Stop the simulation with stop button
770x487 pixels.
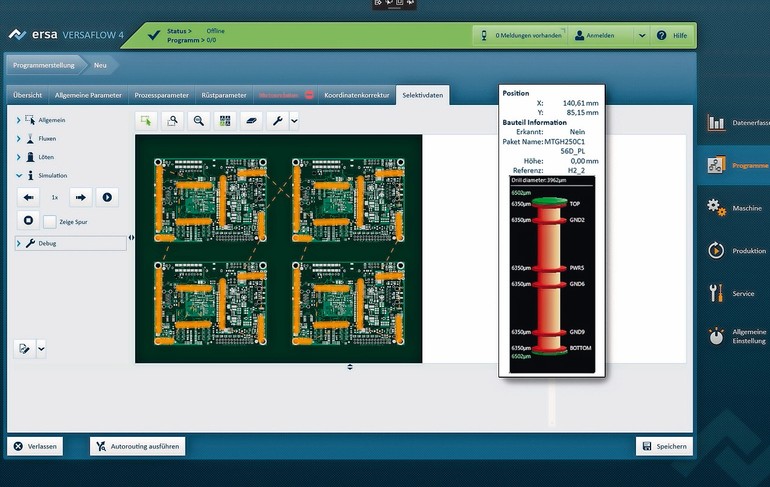click(29, 221)
